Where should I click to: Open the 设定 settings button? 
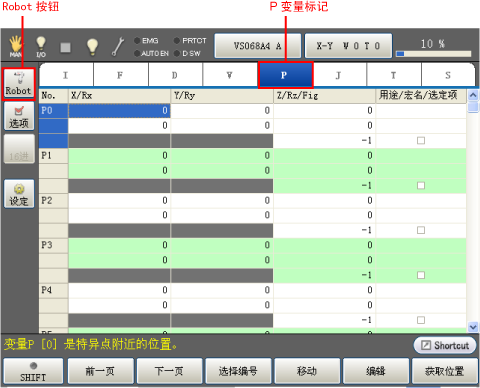pyautogui.click(x=19, y=194)
